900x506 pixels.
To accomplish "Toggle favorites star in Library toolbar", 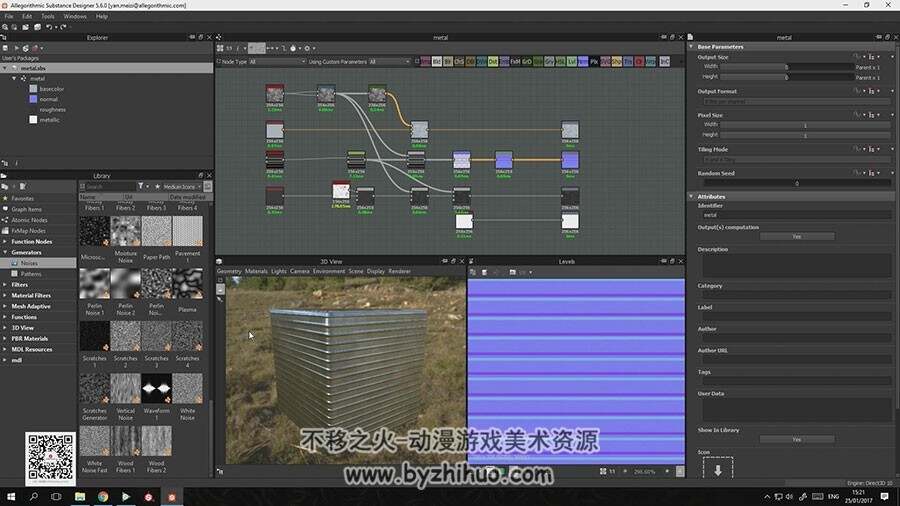I will pyautogui.click(x=157, y=186).
